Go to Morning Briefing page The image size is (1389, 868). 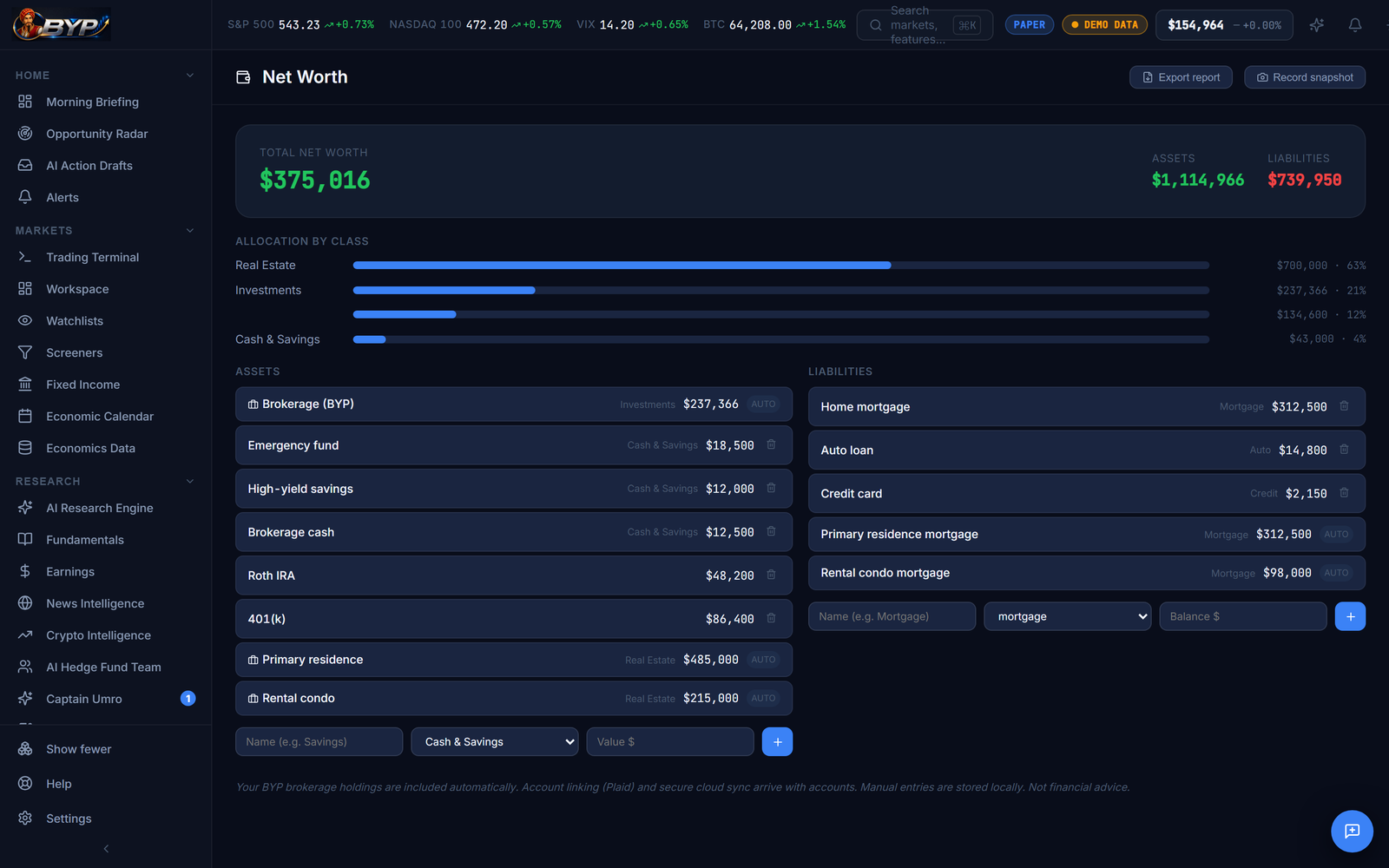tap(92, 102)
